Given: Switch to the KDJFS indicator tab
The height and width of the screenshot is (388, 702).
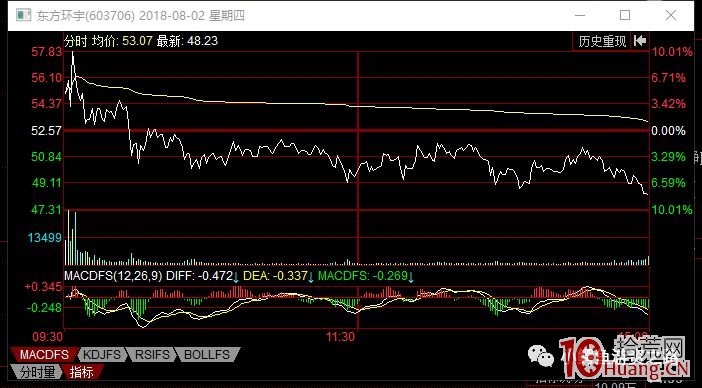Looking at the screenshot, I should click(x=103, y=355).
